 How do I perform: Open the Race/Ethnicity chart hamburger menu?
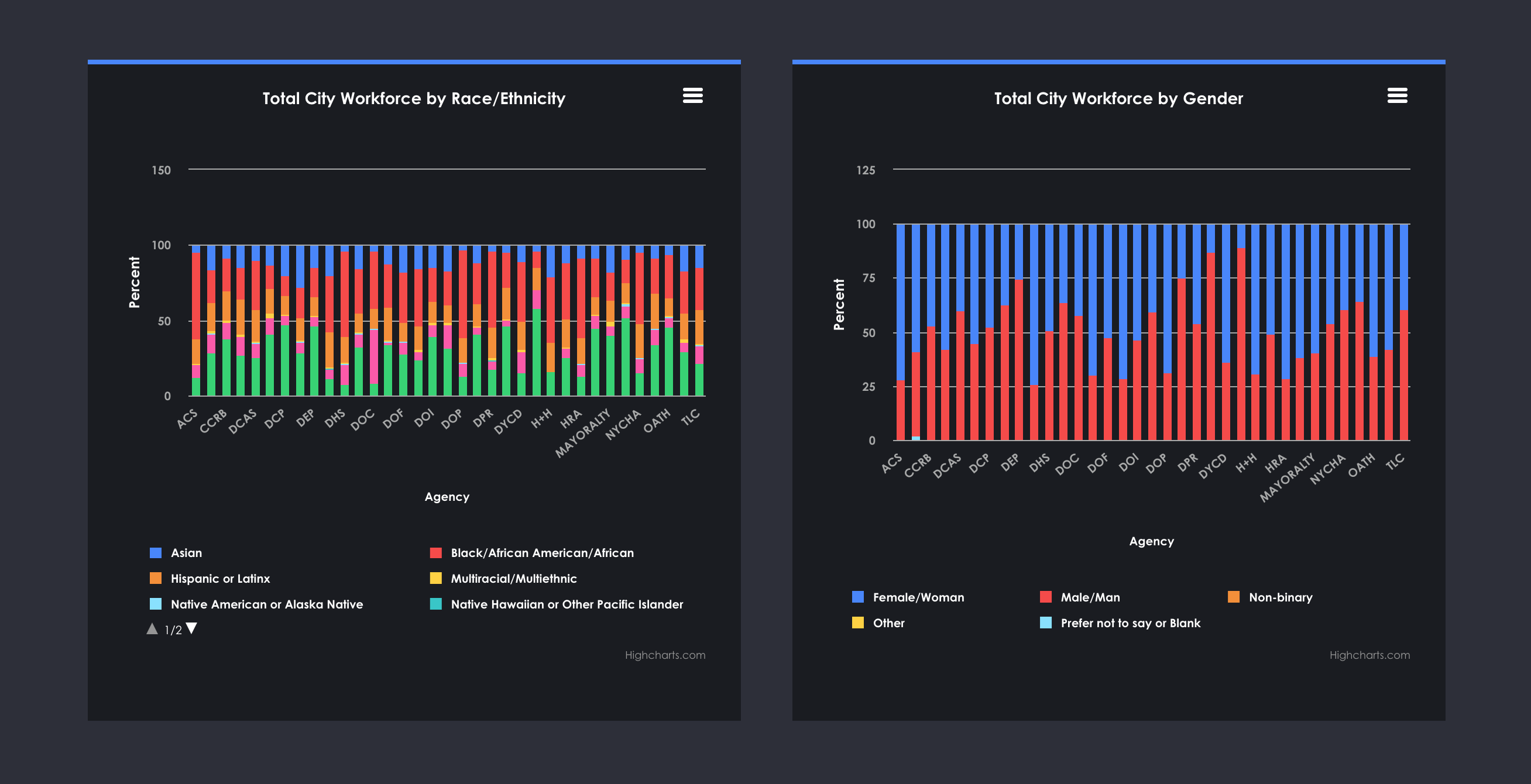coord(692,95)
